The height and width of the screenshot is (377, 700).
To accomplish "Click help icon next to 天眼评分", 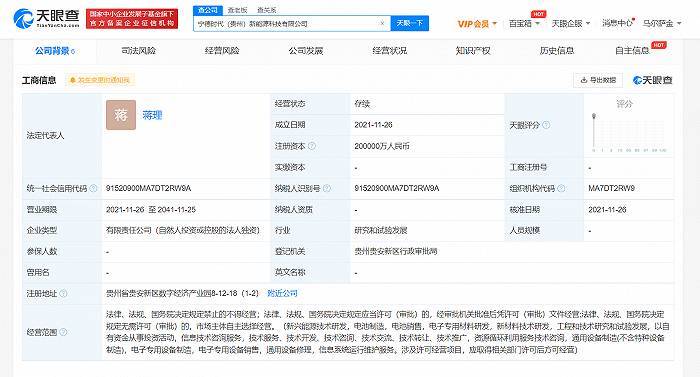I will point(546,126).
